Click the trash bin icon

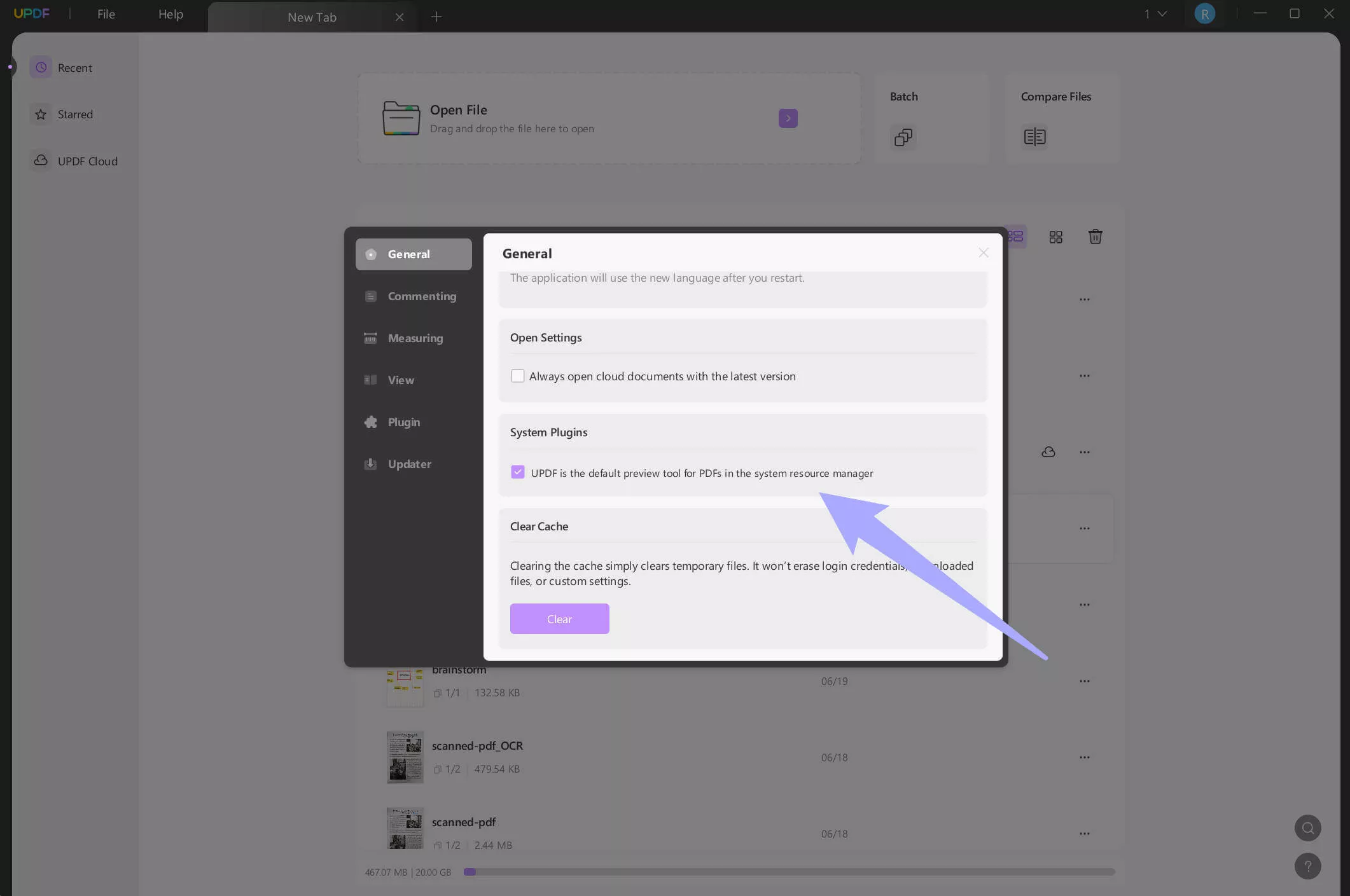coord(1095,237)
